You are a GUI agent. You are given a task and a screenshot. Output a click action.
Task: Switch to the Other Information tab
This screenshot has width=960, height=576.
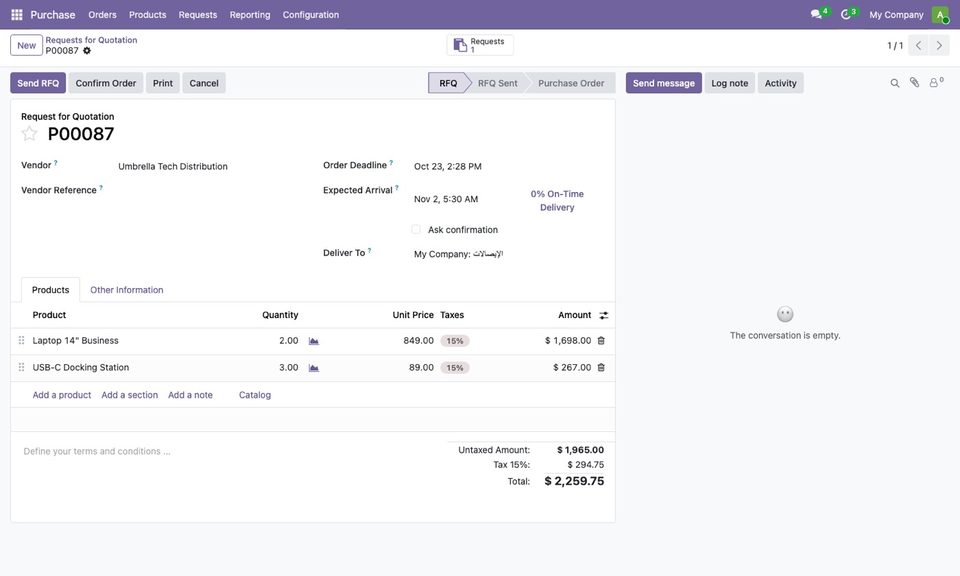pos(127,290)
